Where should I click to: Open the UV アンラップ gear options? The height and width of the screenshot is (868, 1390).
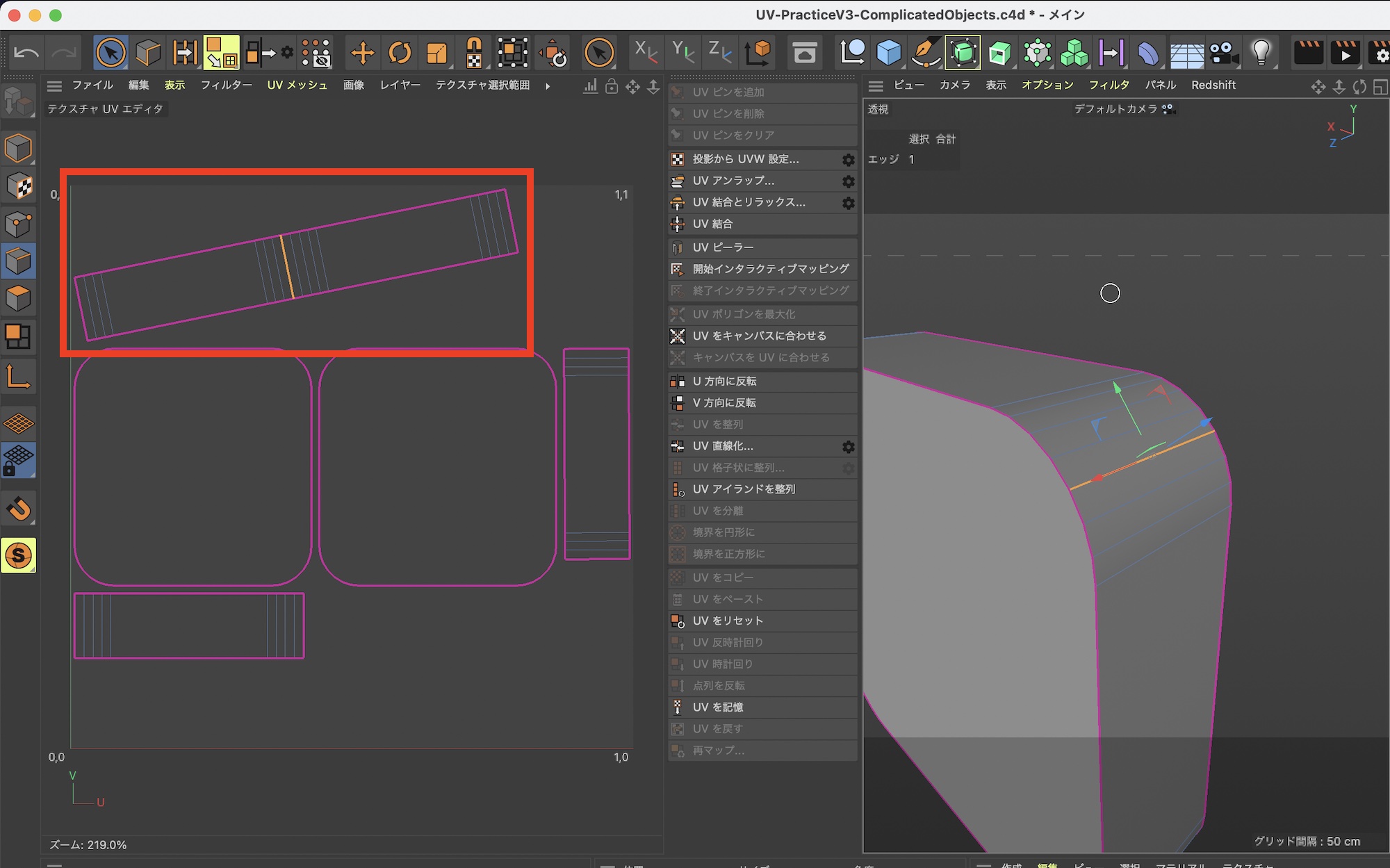848,181
